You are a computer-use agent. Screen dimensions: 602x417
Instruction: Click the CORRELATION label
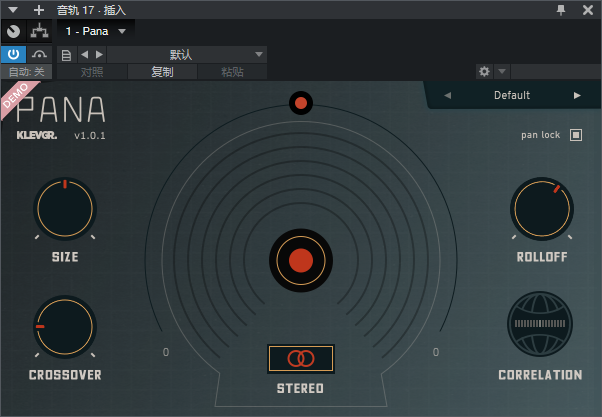click(x=540, y=375)
